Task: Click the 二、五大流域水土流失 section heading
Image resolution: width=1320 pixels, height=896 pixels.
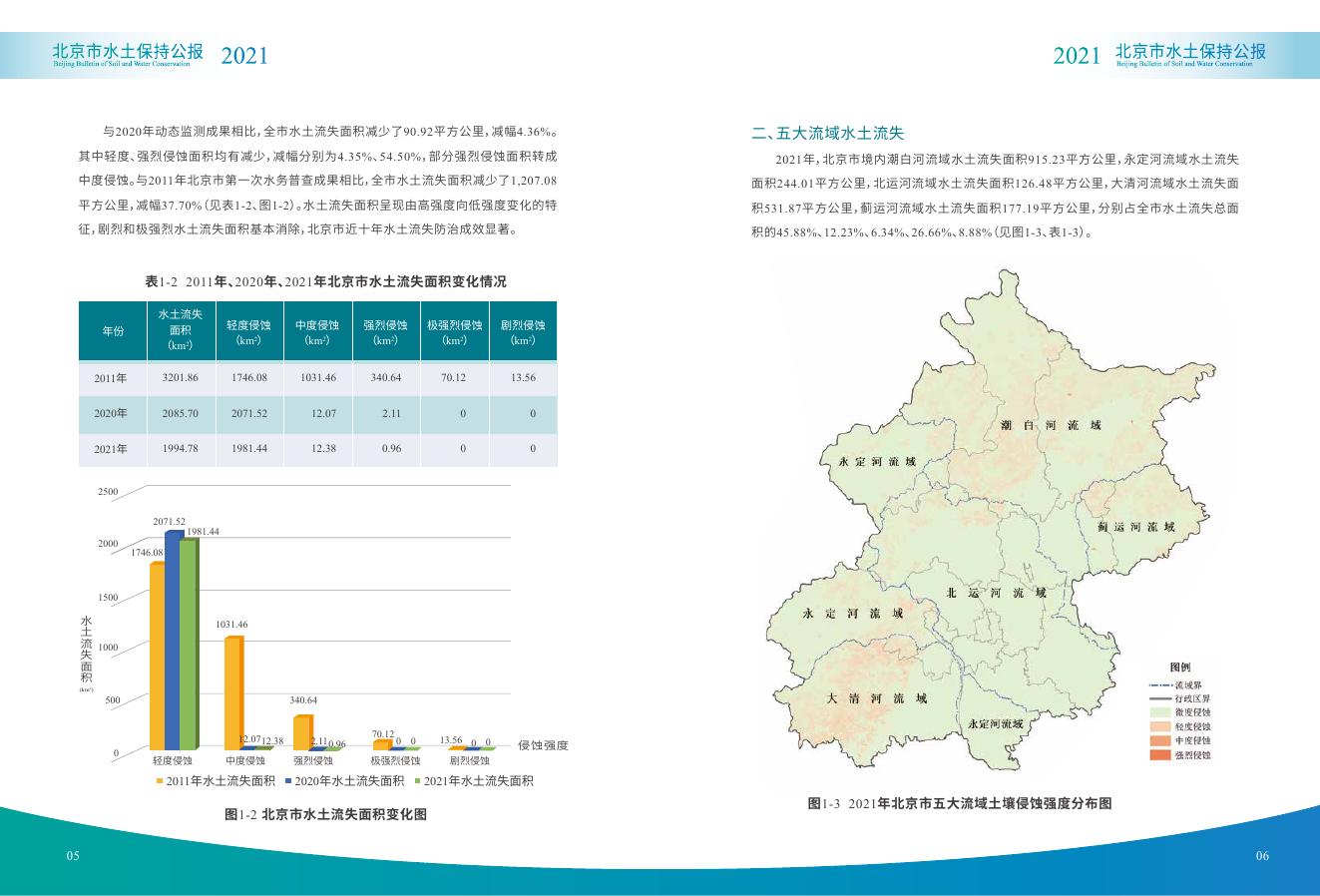Action: pos(827,133)
